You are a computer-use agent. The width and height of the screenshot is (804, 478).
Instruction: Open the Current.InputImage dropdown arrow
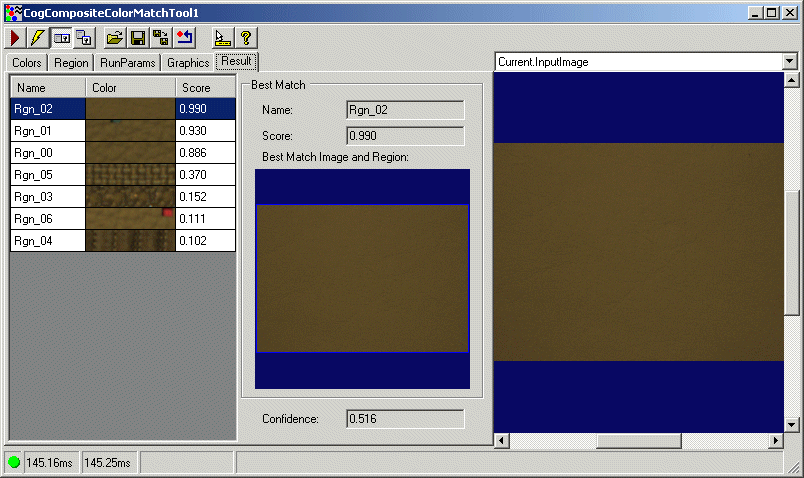pyautogui.click(x=790, y=62)
